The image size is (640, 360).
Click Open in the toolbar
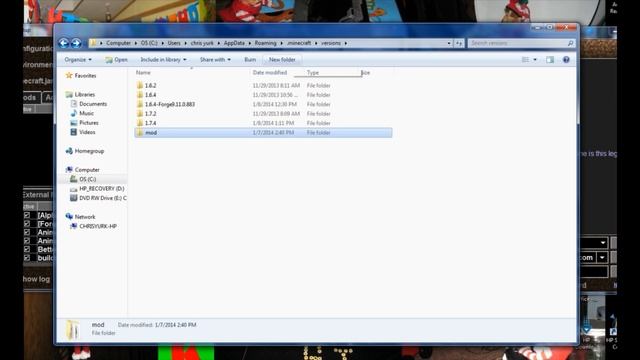click(x=116, y=60)
